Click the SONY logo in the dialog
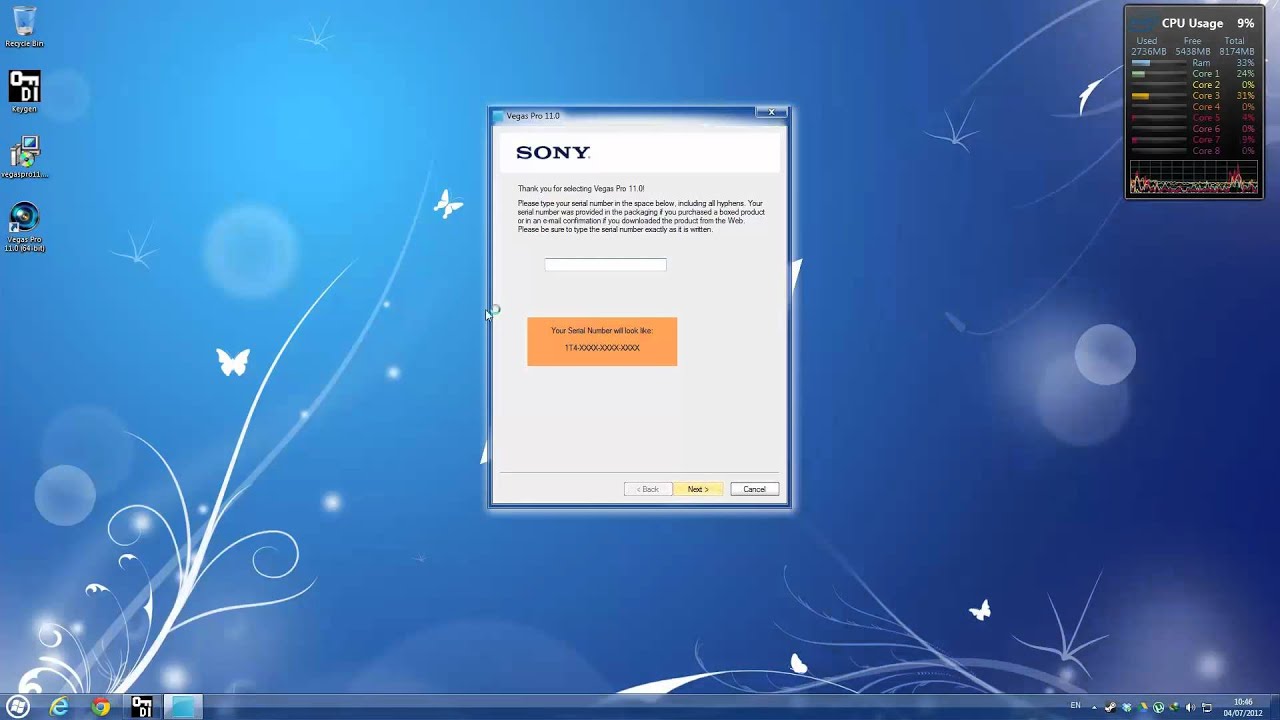Image resolution: width=1280 pixels, height=720 pixels. 553,153
